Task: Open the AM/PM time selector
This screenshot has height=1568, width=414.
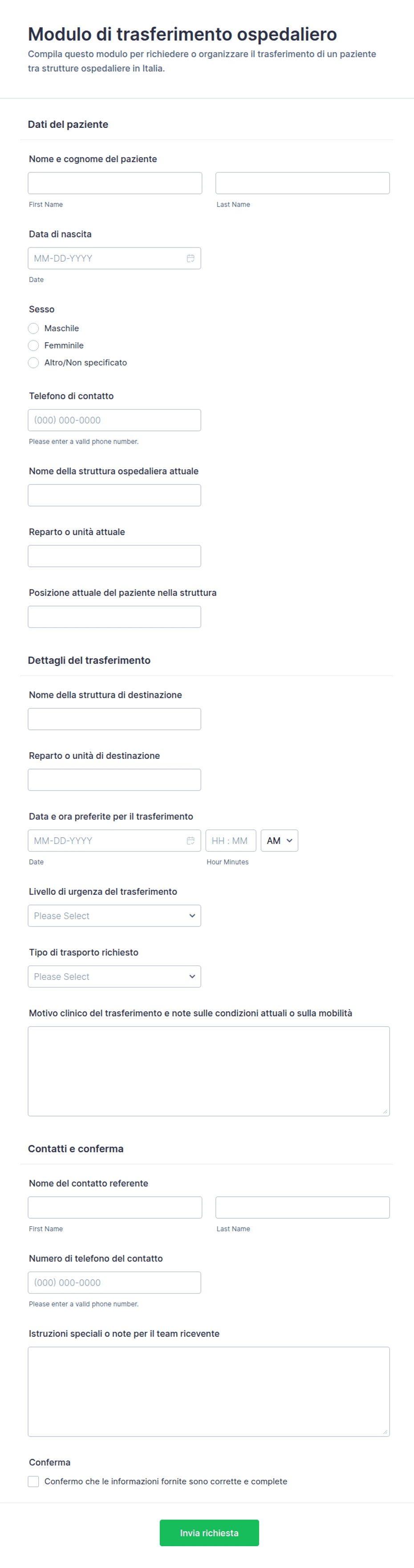Action: pyautogui.click(x=279, y=841)
